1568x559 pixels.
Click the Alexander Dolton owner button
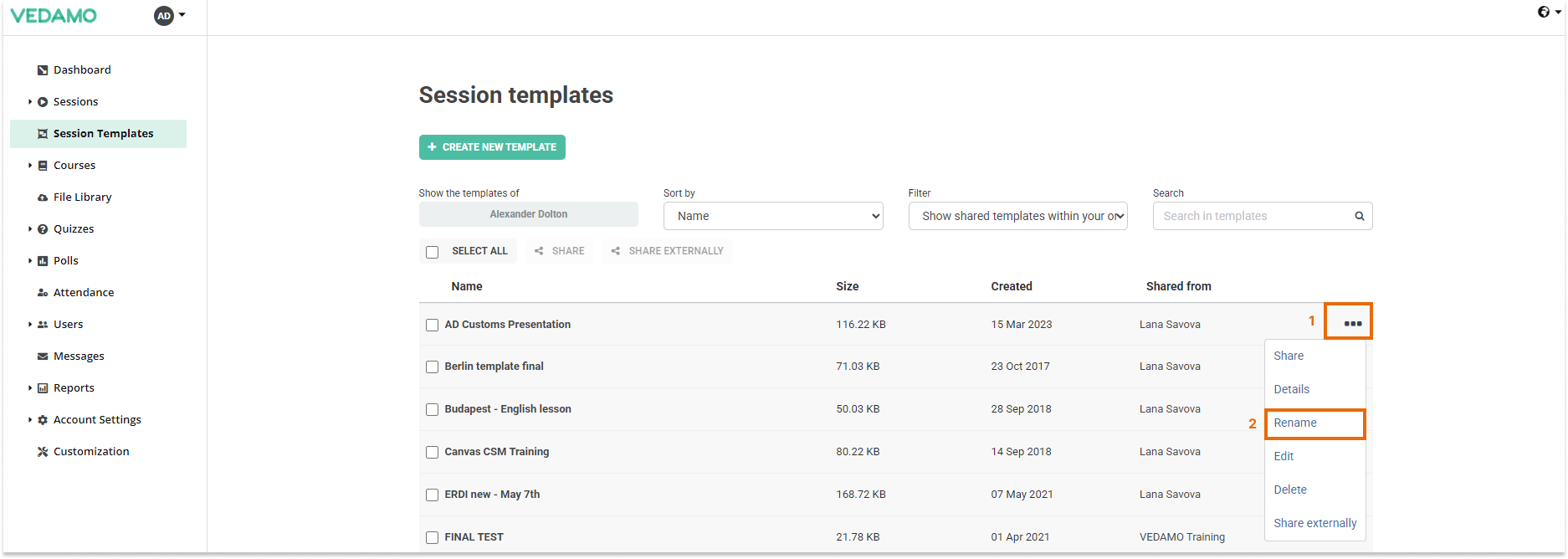(x=529, y=214)
